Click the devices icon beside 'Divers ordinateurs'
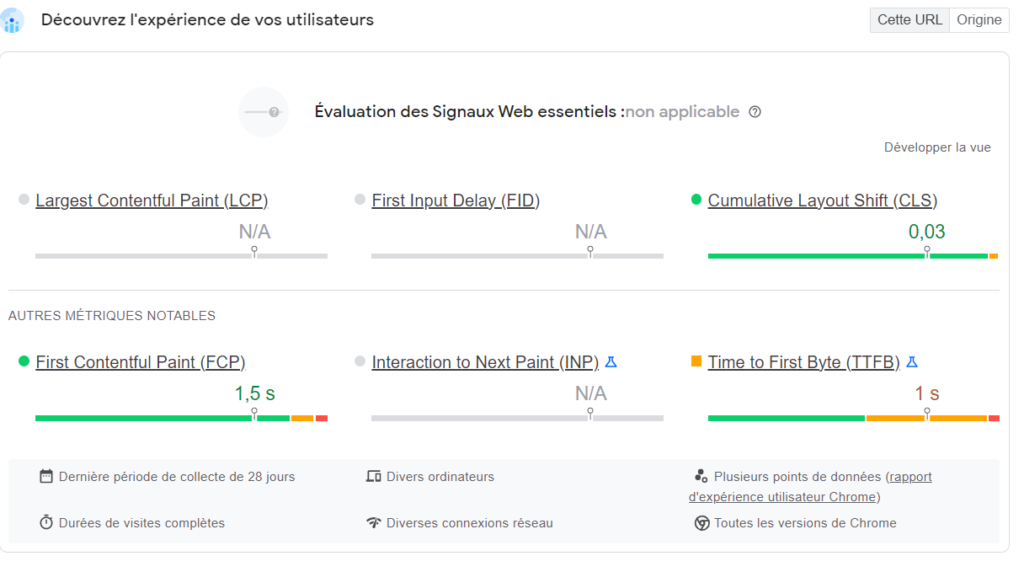The width and height of the screenshot is (1024, 572). click(x=374, y=477)
